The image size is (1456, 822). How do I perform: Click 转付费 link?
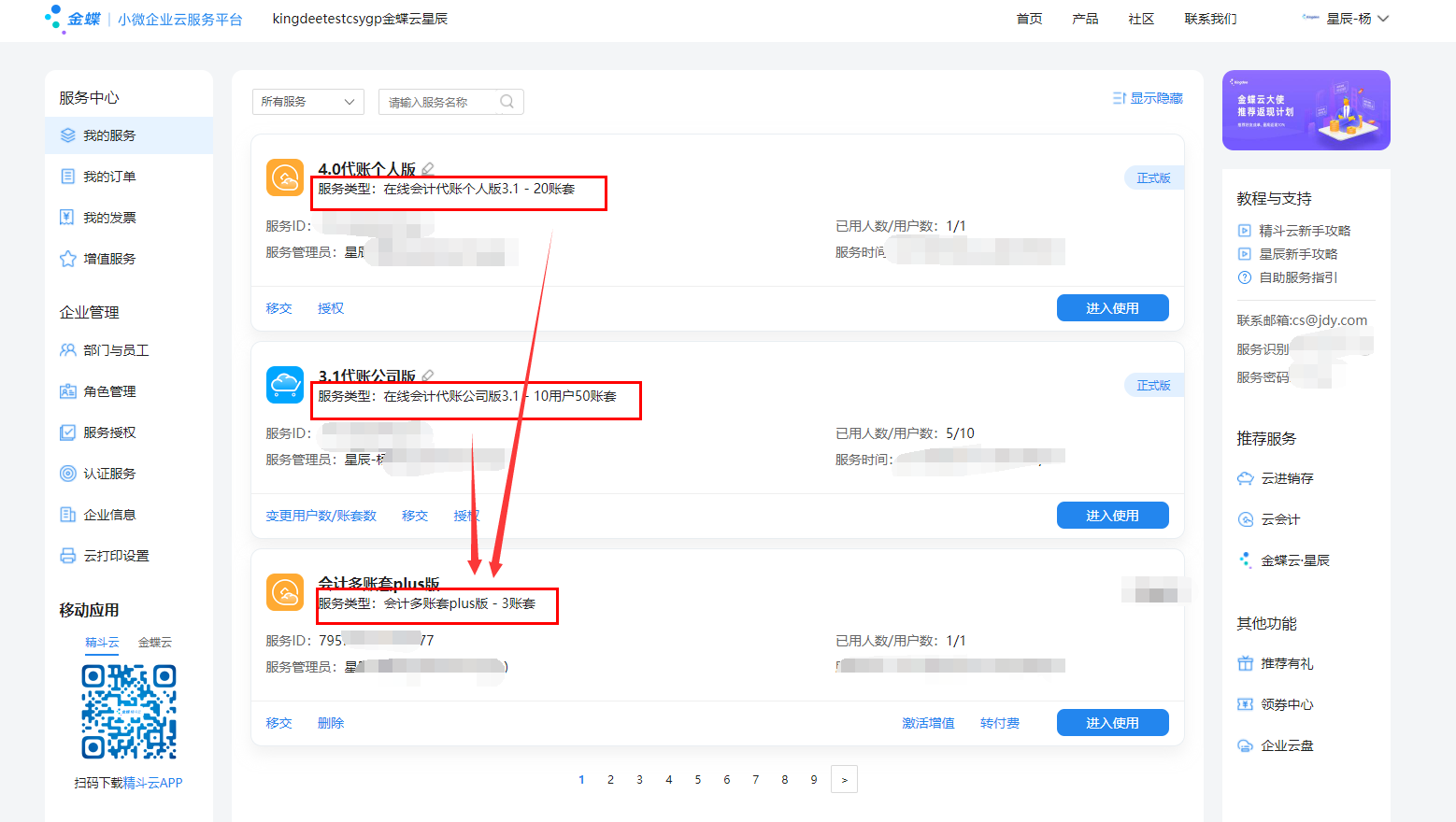coord(1000,723)
